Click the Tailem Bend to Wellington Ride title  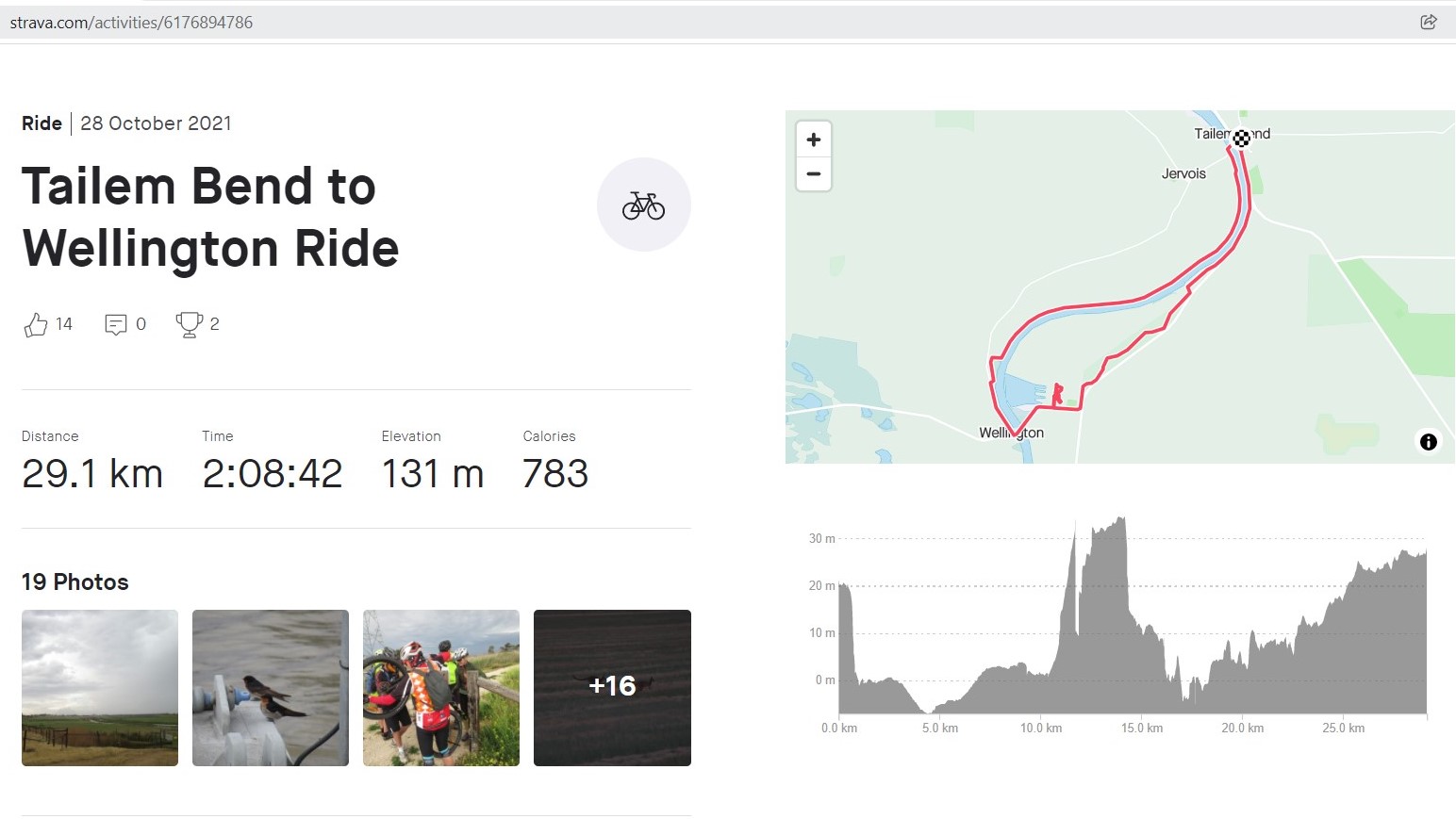(210, 217)
